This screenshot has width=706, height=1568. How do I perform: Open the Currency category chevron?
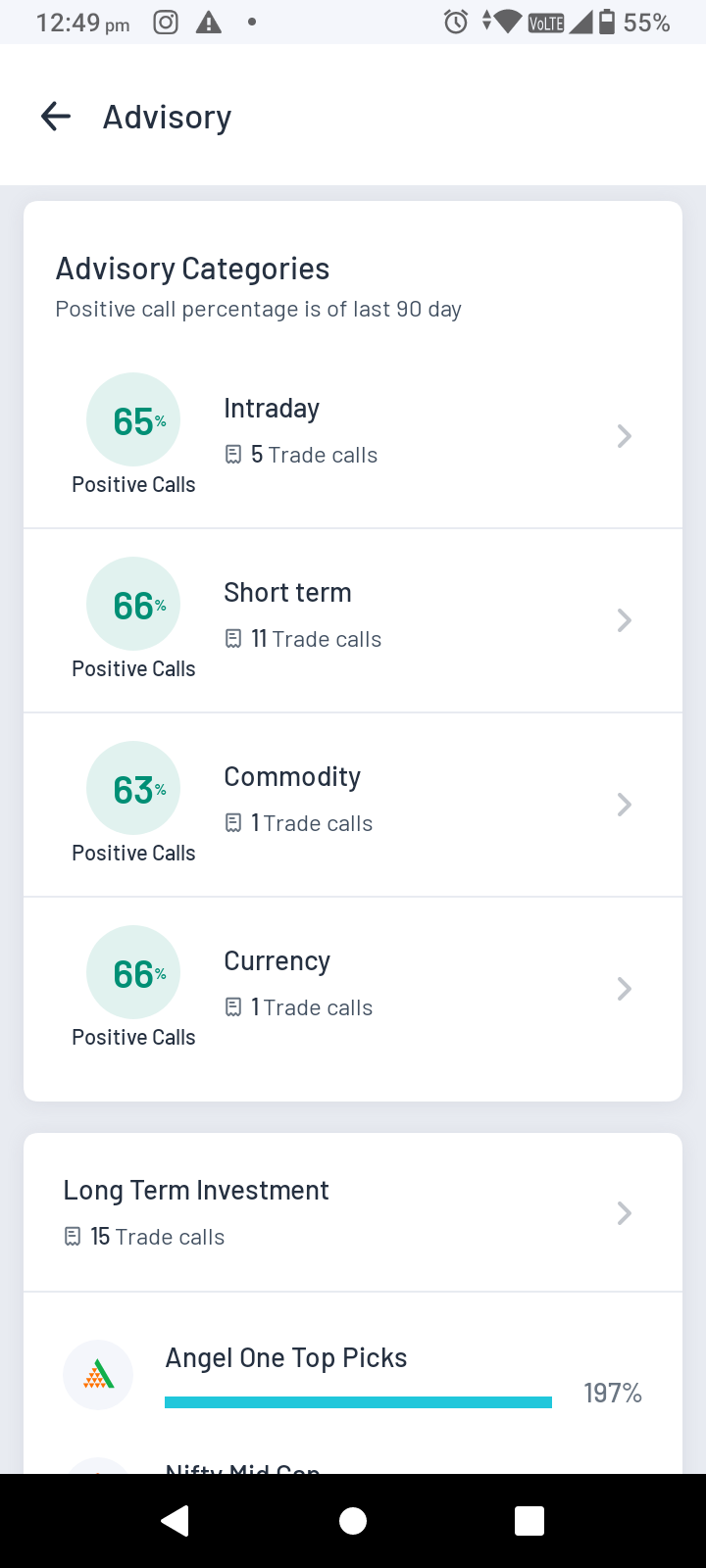coord(624,989)
